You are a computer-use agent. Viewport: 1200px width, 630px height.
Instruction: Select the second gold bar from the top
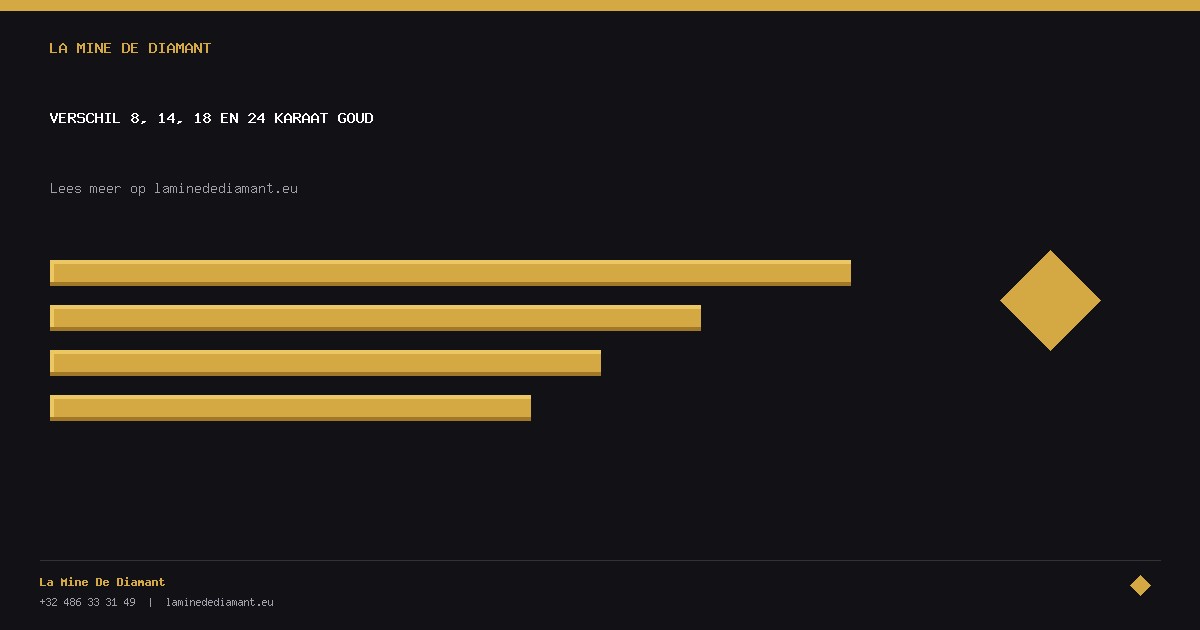(375, 318)
